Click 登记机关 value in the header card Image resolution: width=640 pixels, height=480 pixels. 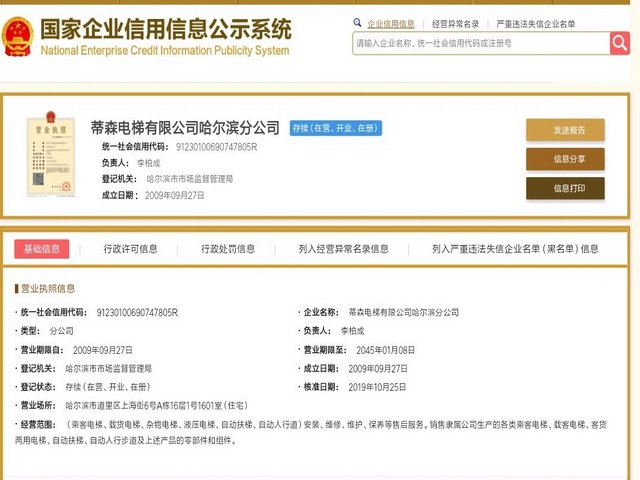pyautogui.click(x=190, y=179)
